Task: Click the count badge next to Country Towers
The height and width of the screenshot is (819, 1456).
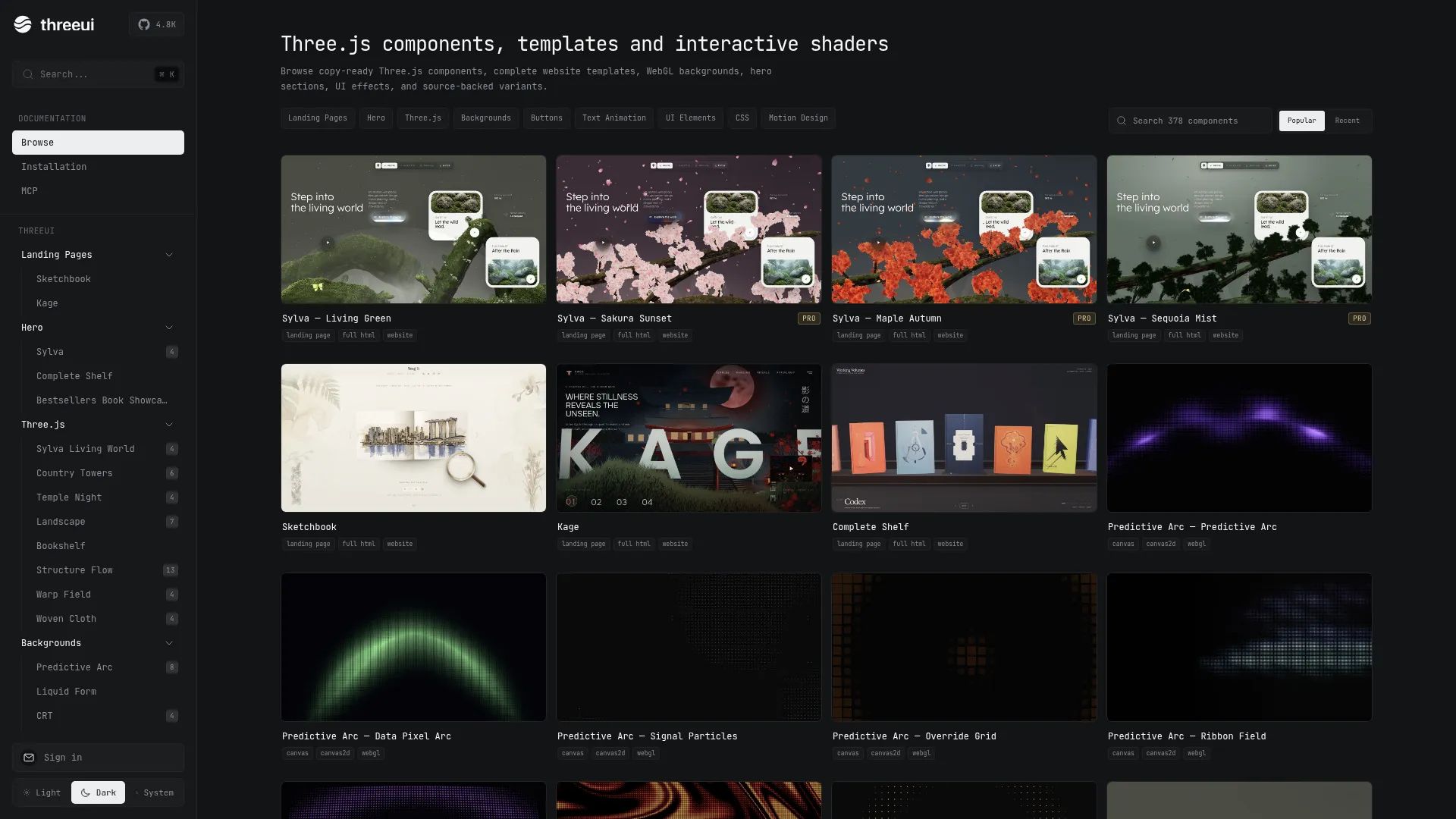Action: 172,473
